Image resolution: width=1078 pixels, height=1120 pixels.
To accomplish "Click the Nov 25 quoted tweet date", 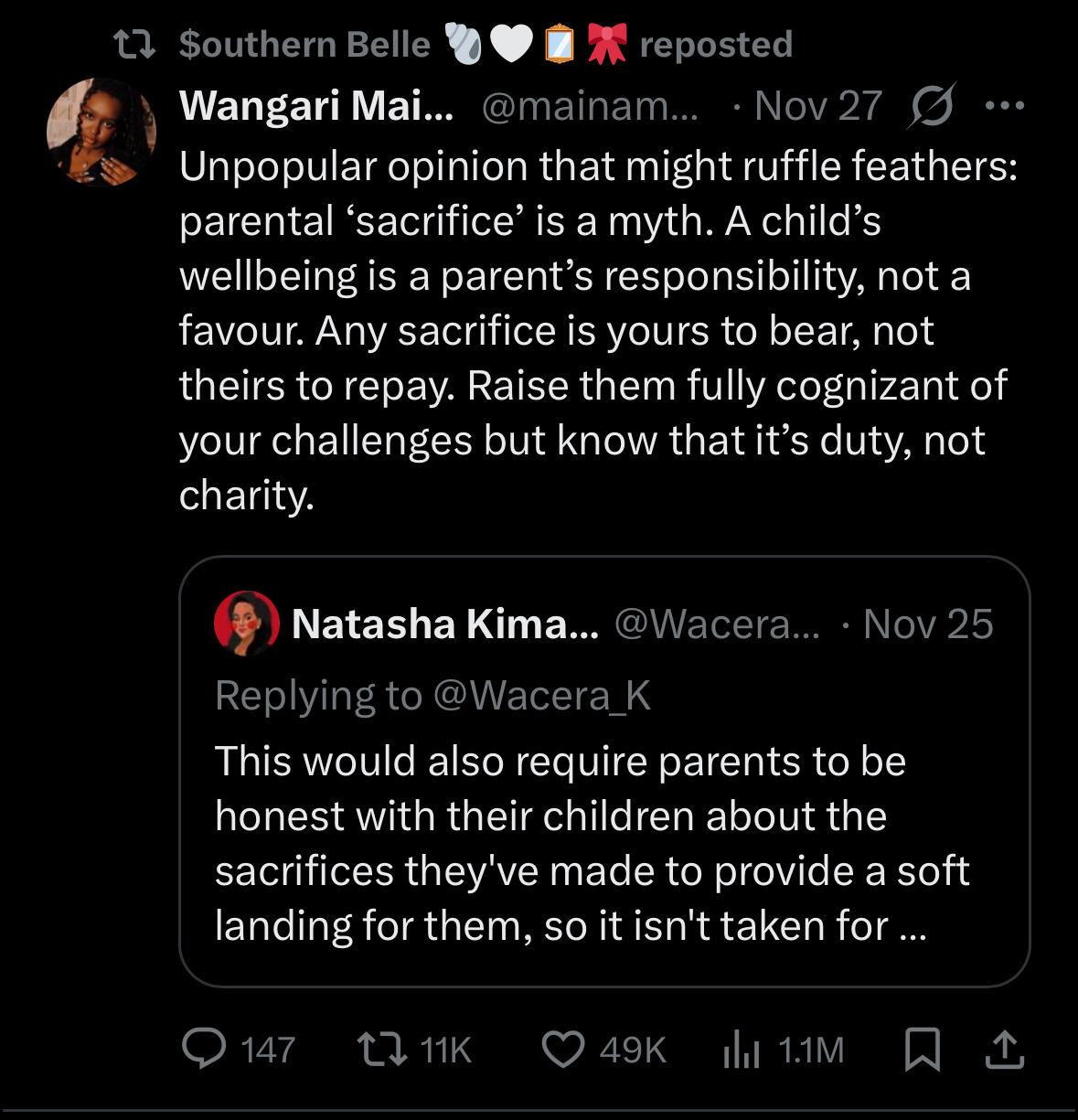I will pos(927,624).
